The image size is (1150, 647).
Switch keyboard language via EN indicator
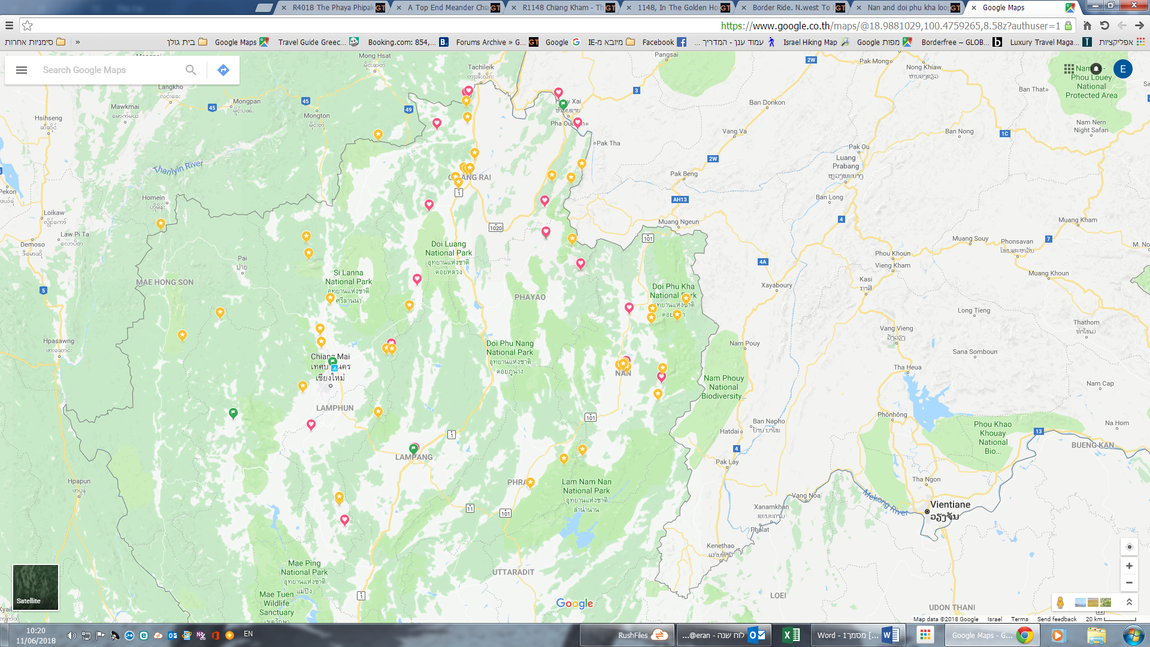[x=248, y=634]
